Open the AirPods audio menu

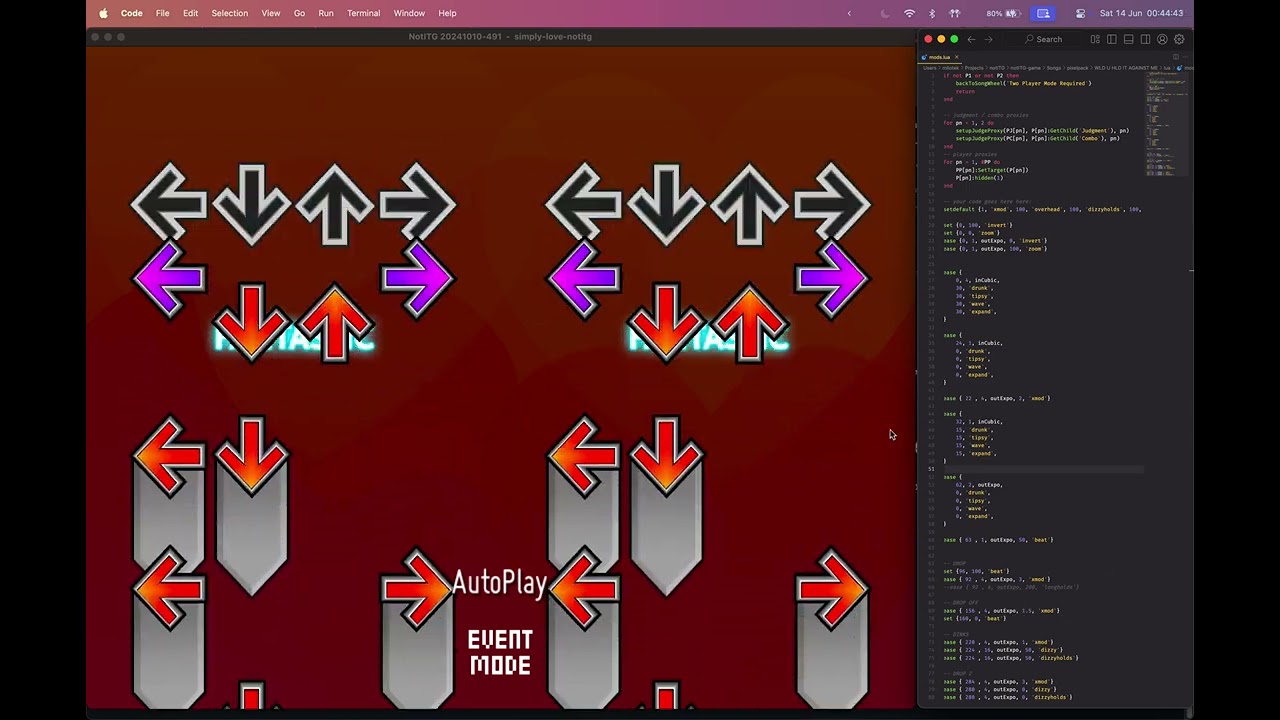(955, 13)
